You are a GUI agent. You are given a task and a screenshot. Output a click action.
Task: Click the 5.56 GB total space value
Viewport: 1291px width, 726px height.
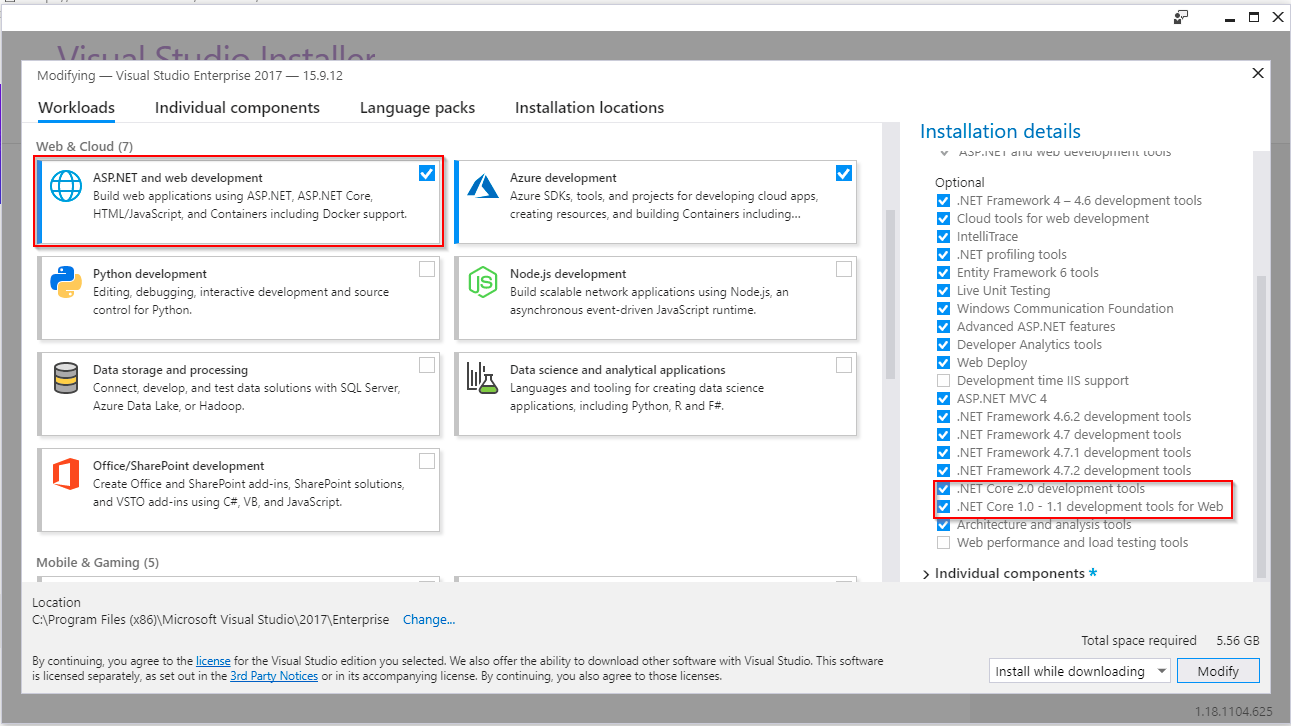1238,640
